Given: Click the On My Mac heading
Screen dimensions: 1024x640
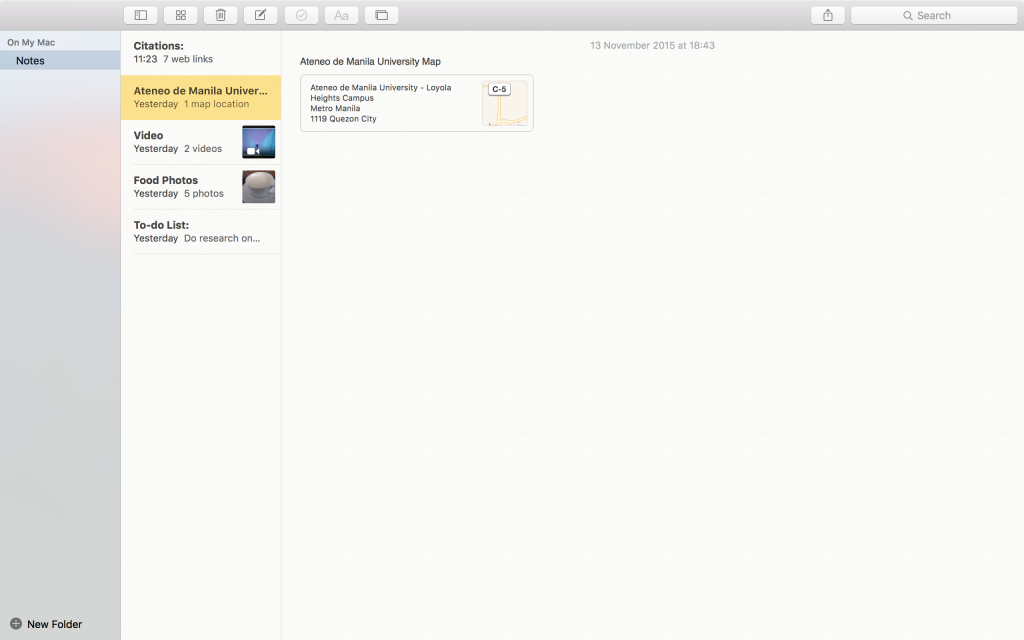Looking at the screenshot, I should coord(31,42).
